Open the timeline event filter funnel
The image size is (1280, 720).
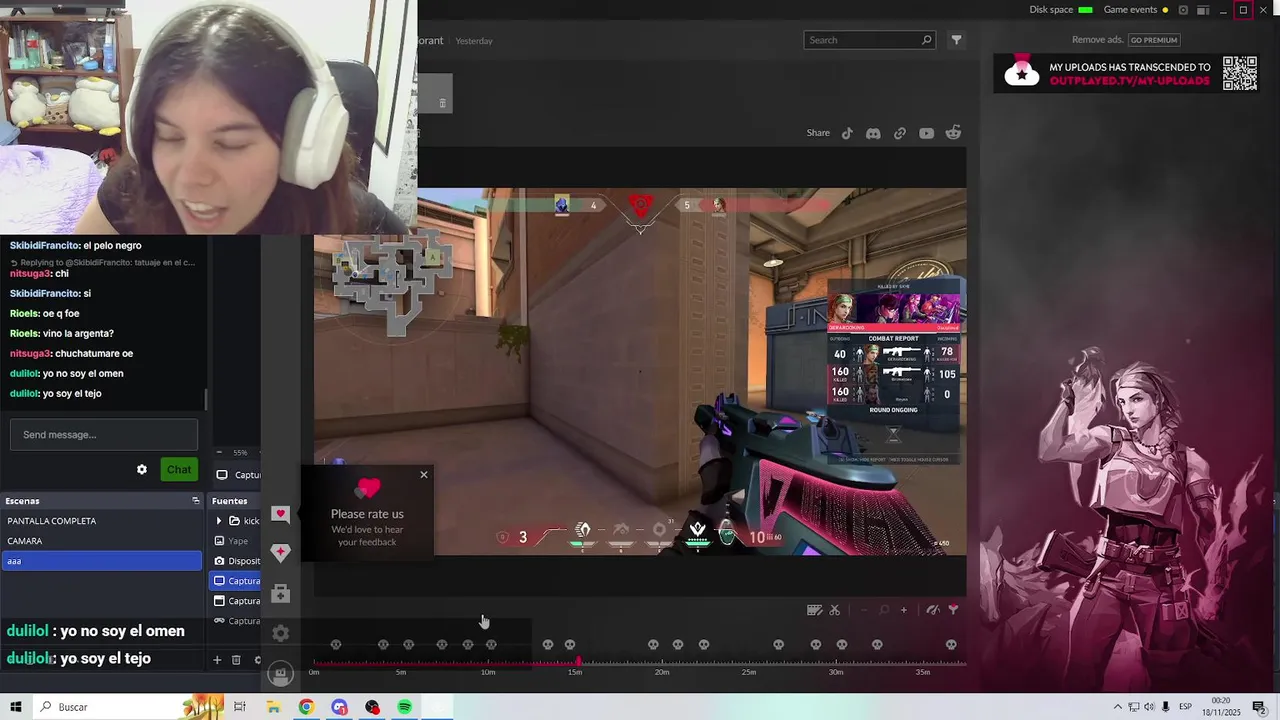click(x=953, y=610)
